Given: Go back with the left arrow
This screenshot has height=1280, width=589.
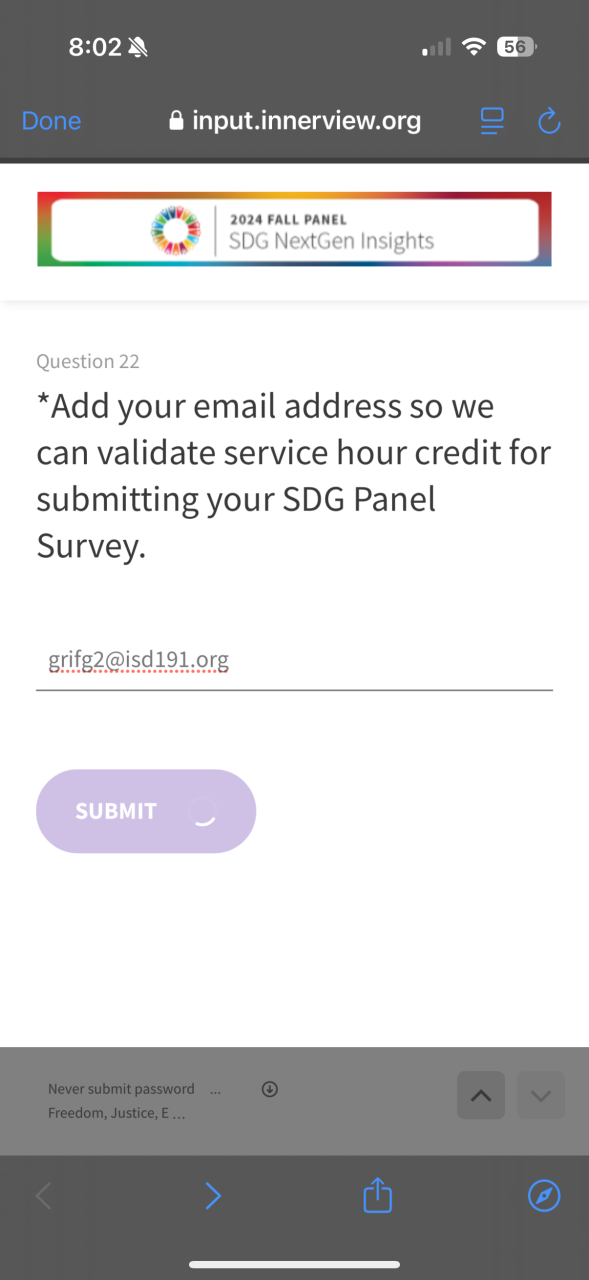Looking at the screenshot, I should (x=44, y=1195).
